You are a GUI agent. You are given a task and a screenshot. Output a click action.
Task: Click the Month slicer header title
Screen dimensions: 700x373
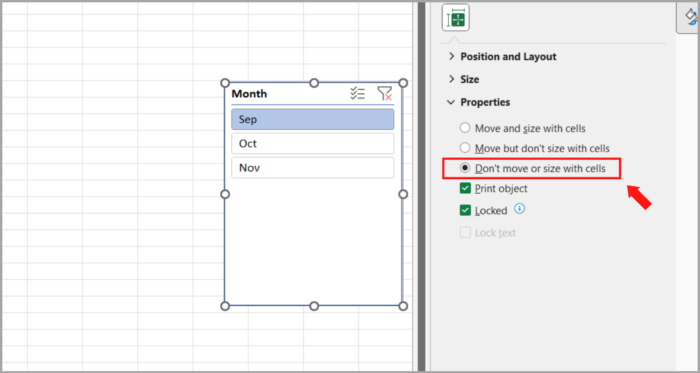pyautogui.click(x=249, y=94)
